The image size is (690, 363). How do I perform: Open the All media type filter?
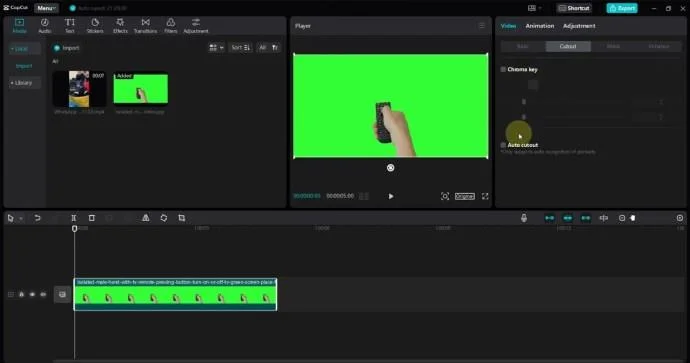(263, 48)
